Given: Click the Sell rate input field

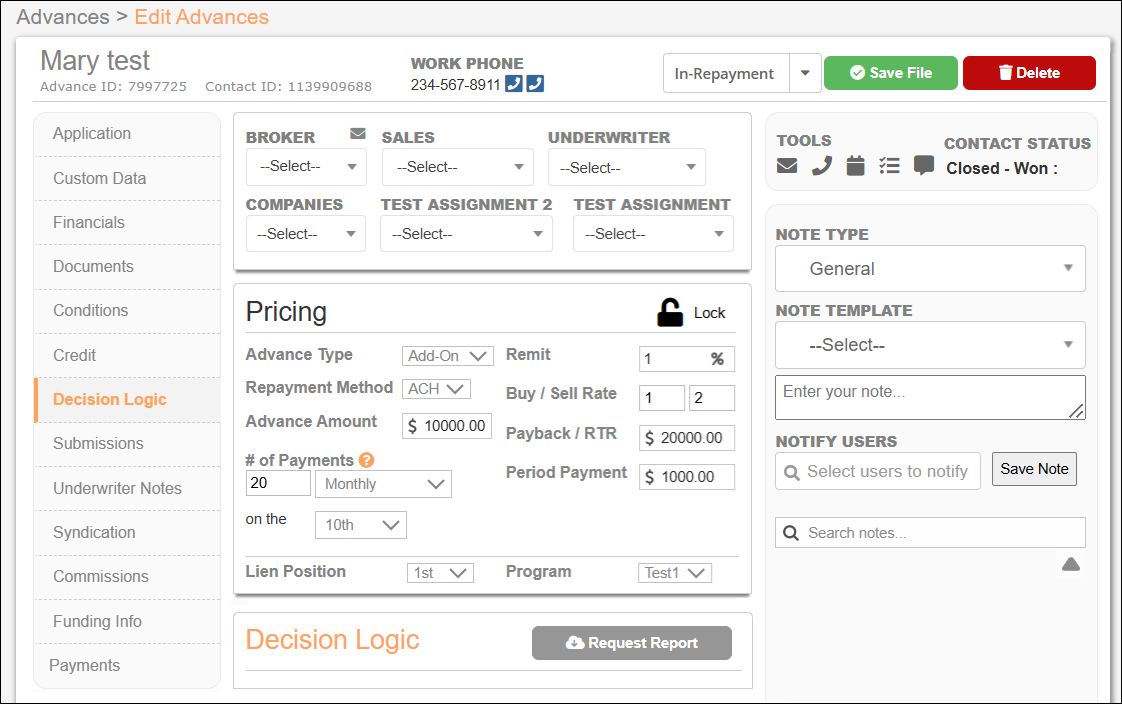Looking at the screenshot, I should point(712,398).
